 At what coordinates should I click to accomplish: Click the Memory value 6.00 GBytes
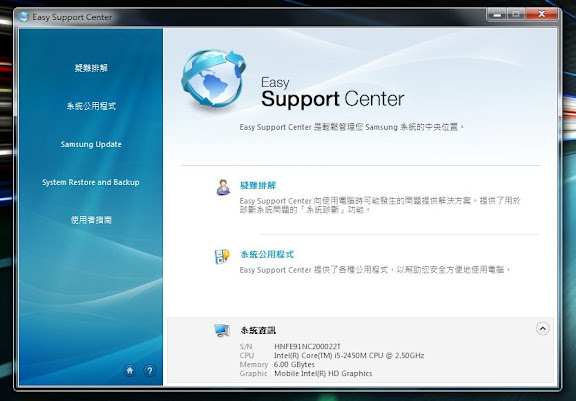pos(294,364)
